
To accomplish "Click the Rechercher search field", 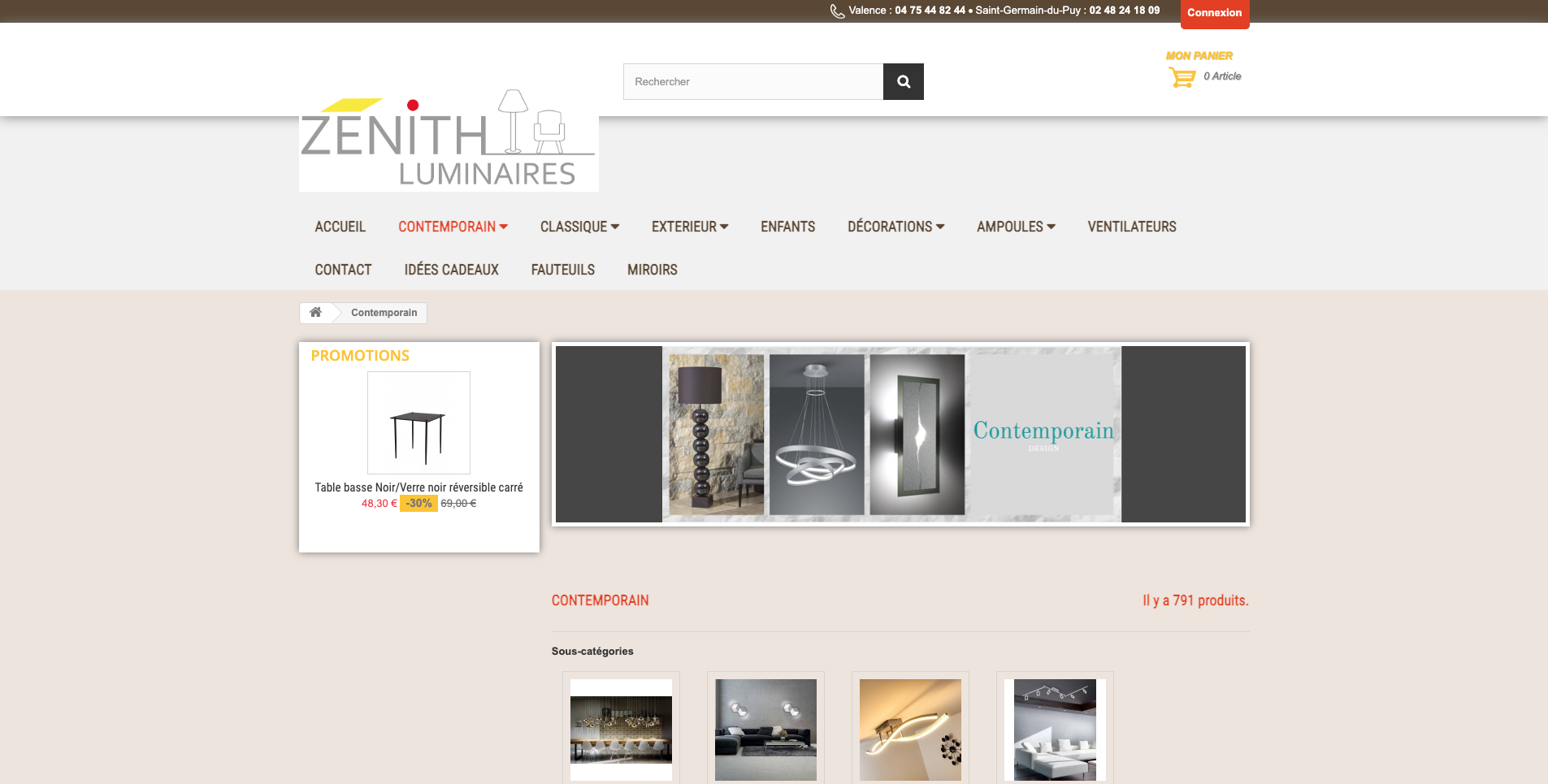I will [x=753, y=81].
